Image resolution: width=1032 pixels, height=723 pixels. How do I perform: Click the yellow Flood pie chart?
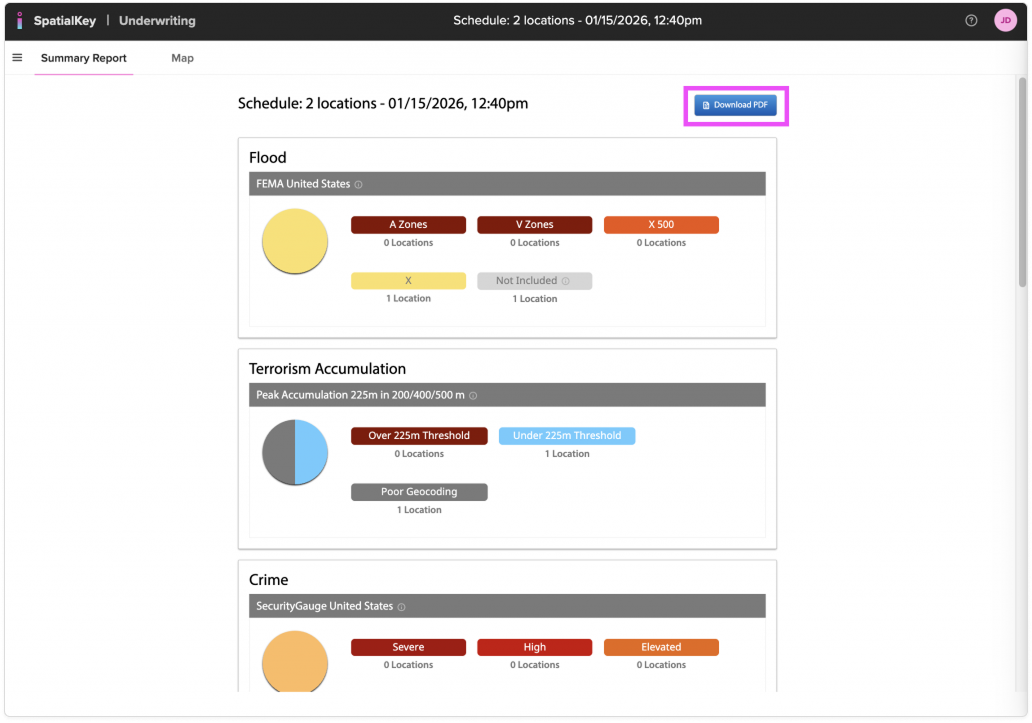[x=295, y=241]
